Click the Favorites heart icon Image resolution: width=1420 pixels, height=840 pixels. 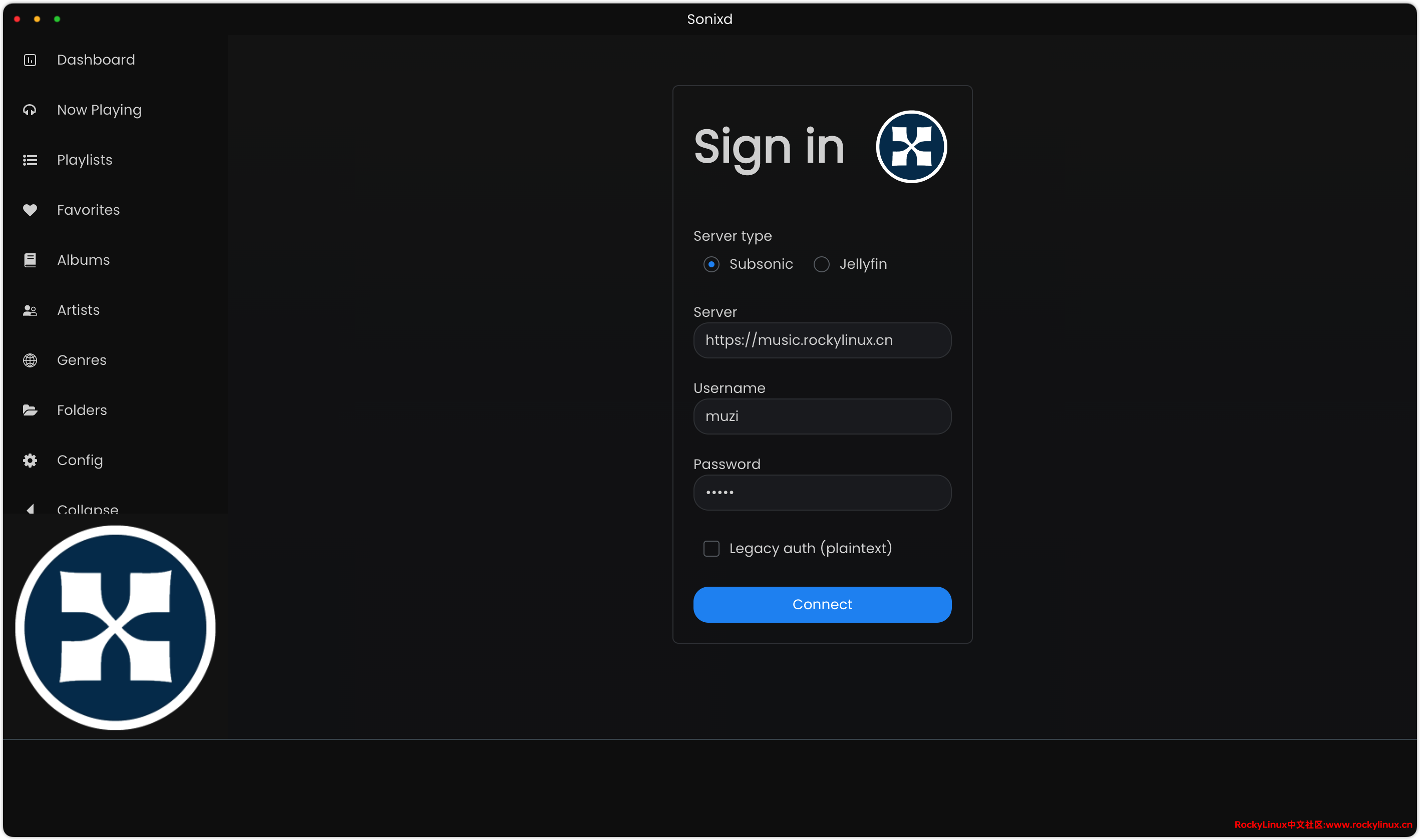[x=30, y=210]
